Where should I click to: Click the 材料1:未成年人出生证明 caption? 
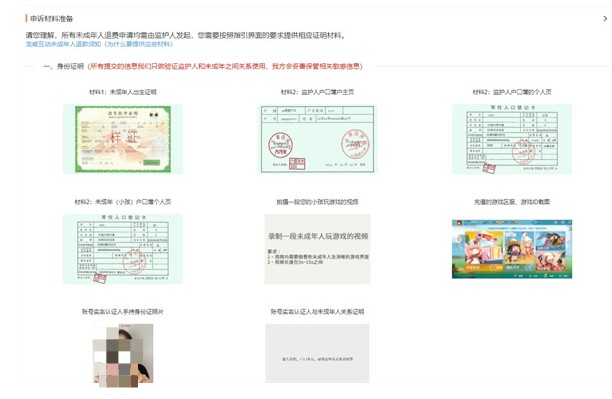[x=123, y=92]
